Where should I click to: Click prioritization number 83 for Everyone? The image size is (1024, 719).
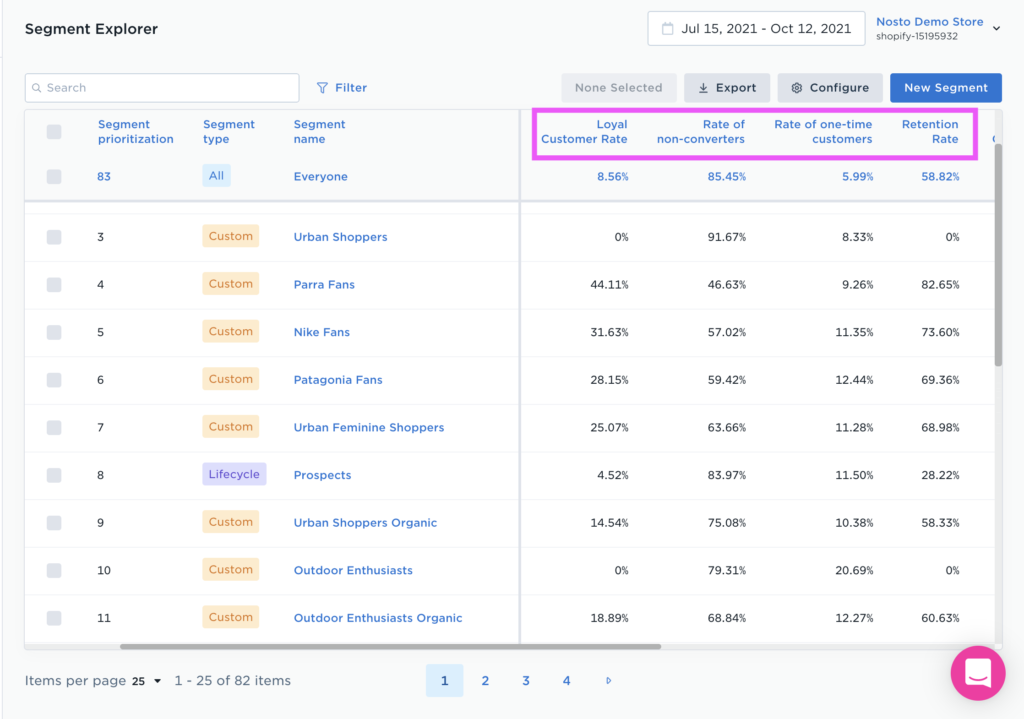coord(104,176)
